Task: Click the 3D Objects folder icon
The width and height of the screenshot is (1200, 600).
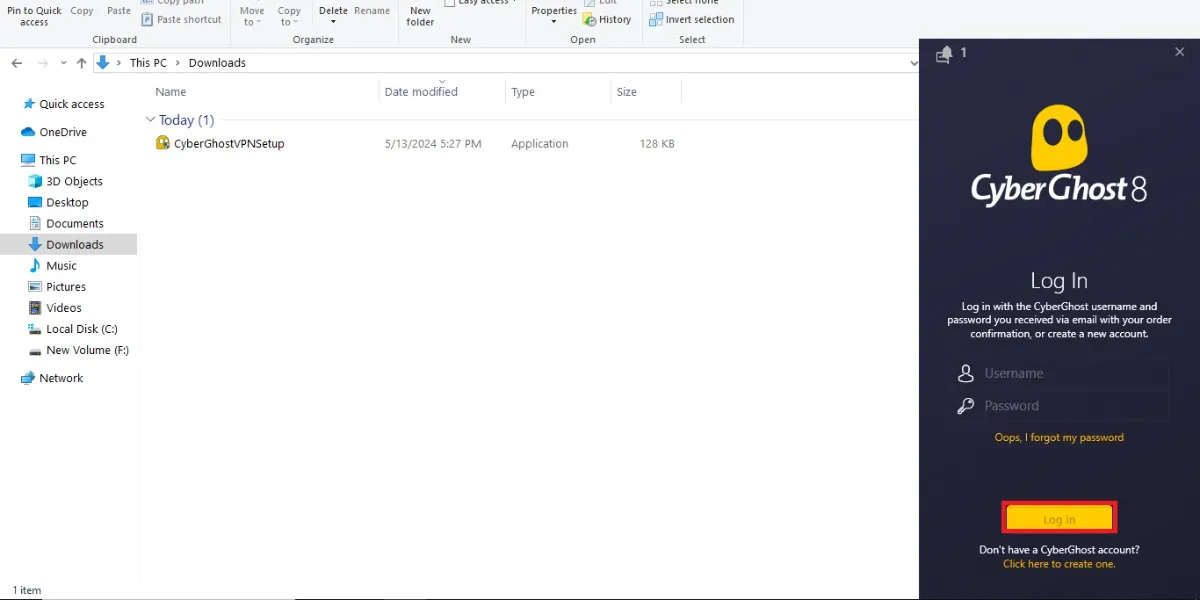Action: [36, 181]
